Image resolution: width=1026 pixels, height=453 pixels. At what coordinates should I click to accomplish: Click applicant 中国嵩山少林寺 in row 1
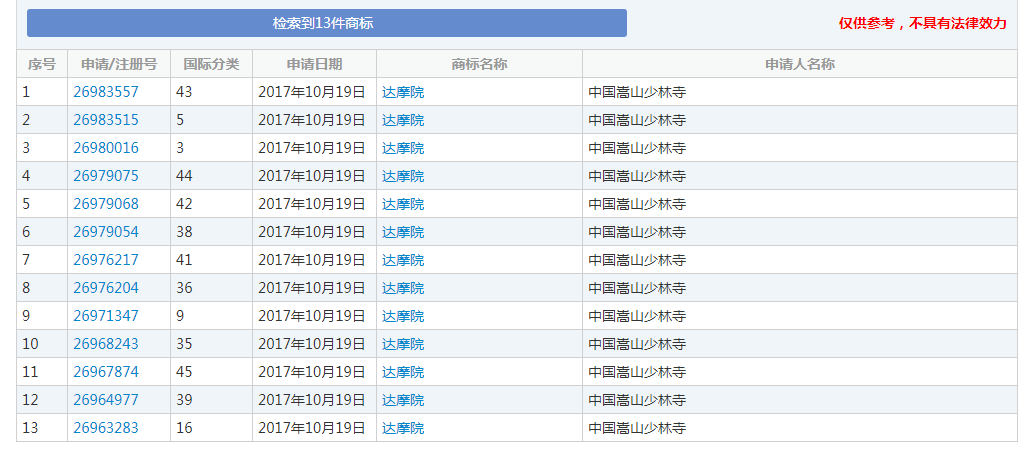(637, 92)
